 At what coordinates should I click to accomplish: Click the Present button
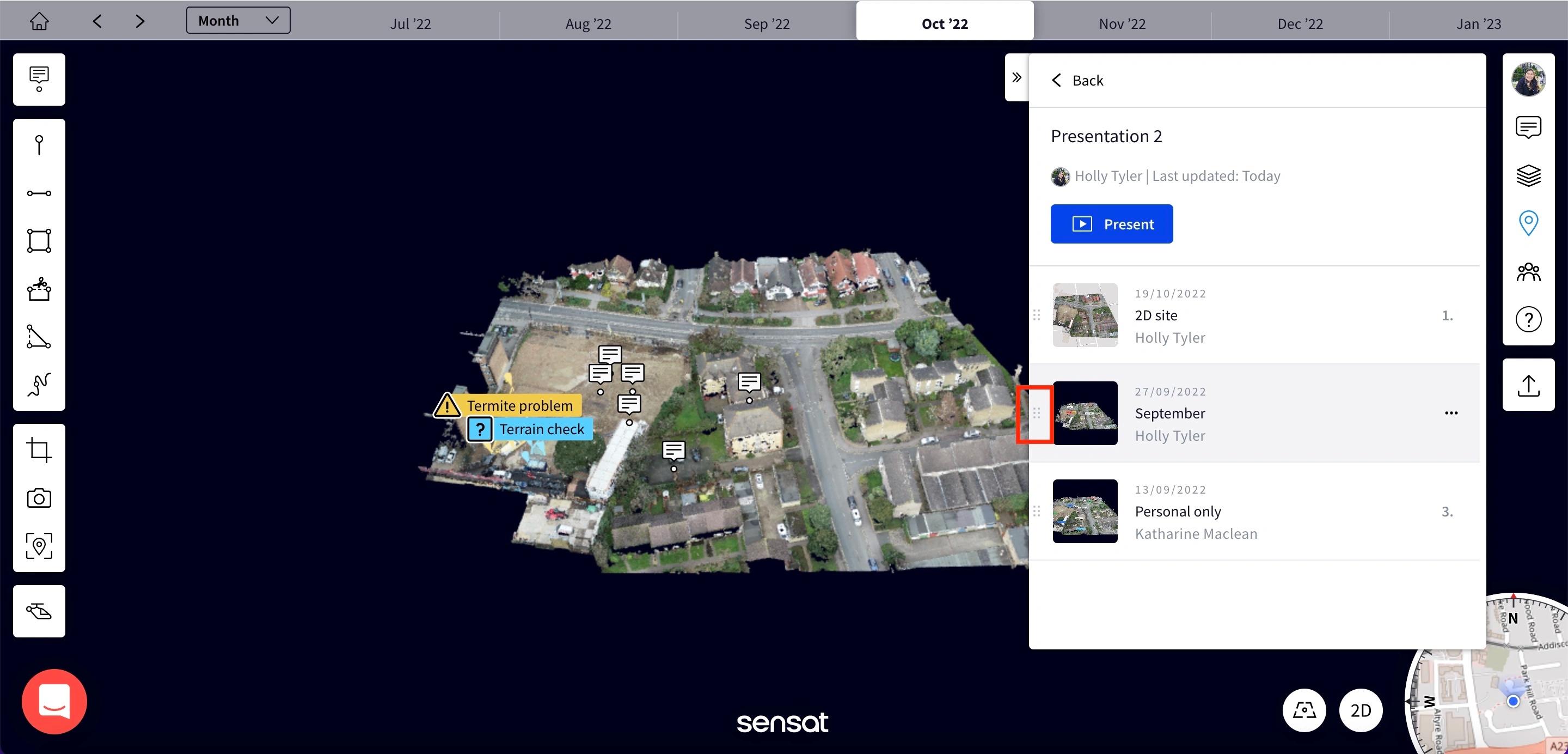coord(1111,224)
